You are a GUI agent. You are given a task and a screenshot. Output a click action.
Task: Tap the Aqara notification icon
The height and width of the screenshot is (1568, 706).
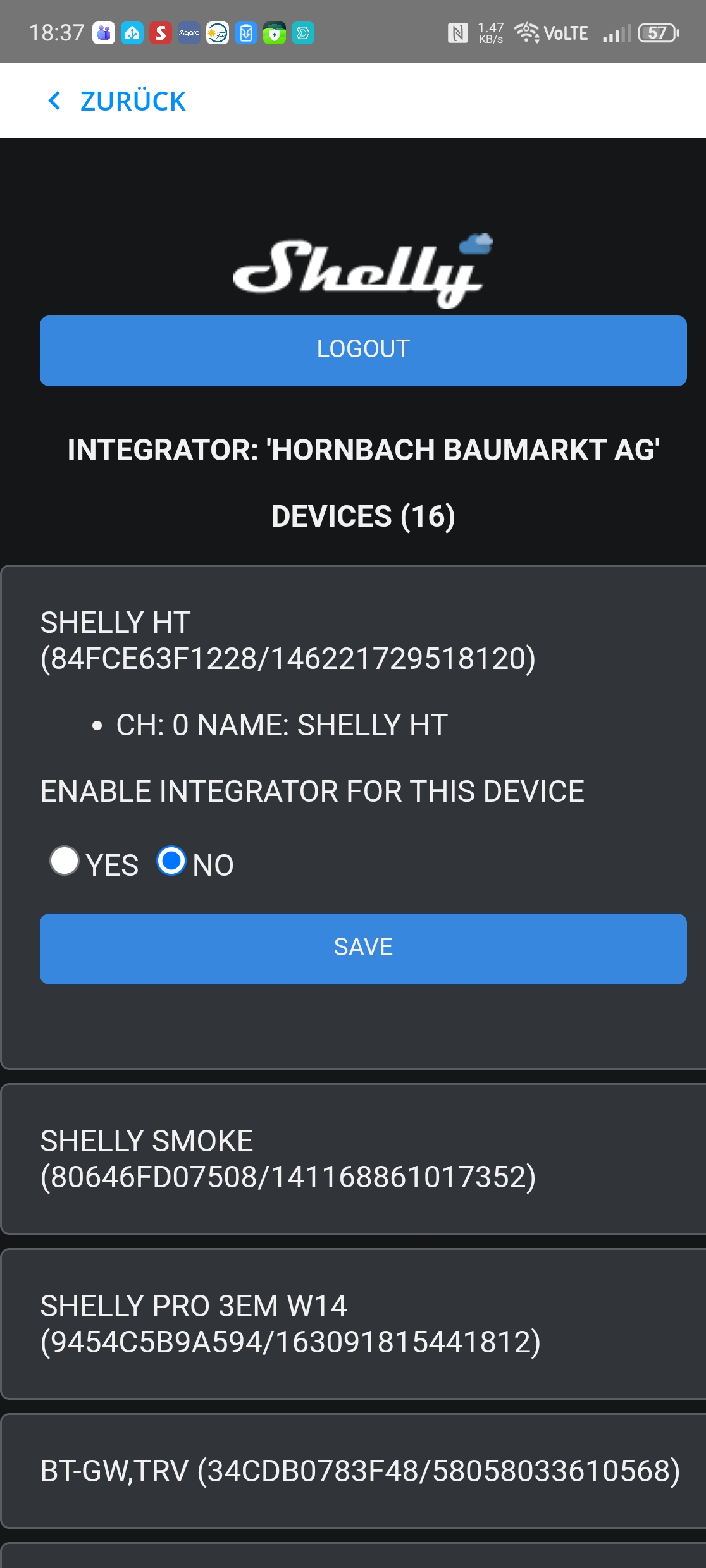pyautogui.click(x=189, y=33)
